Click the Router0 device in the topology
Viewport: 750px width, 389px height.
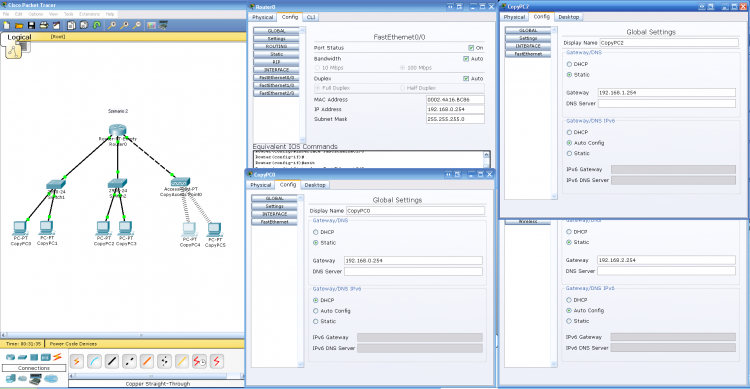click(117, 130)
